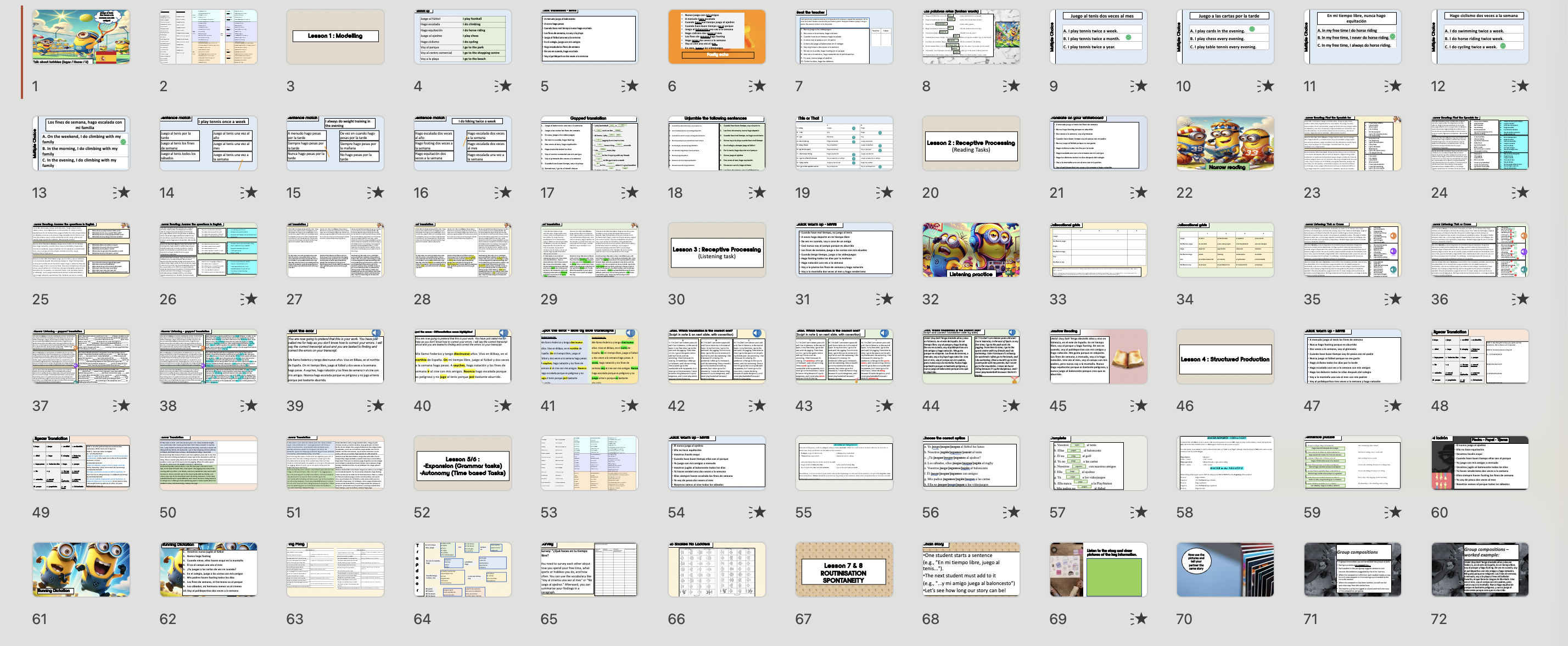Click the animation star under slide 8
This screenshot has width=1568, height=646.
click(x=1012, y=86)
